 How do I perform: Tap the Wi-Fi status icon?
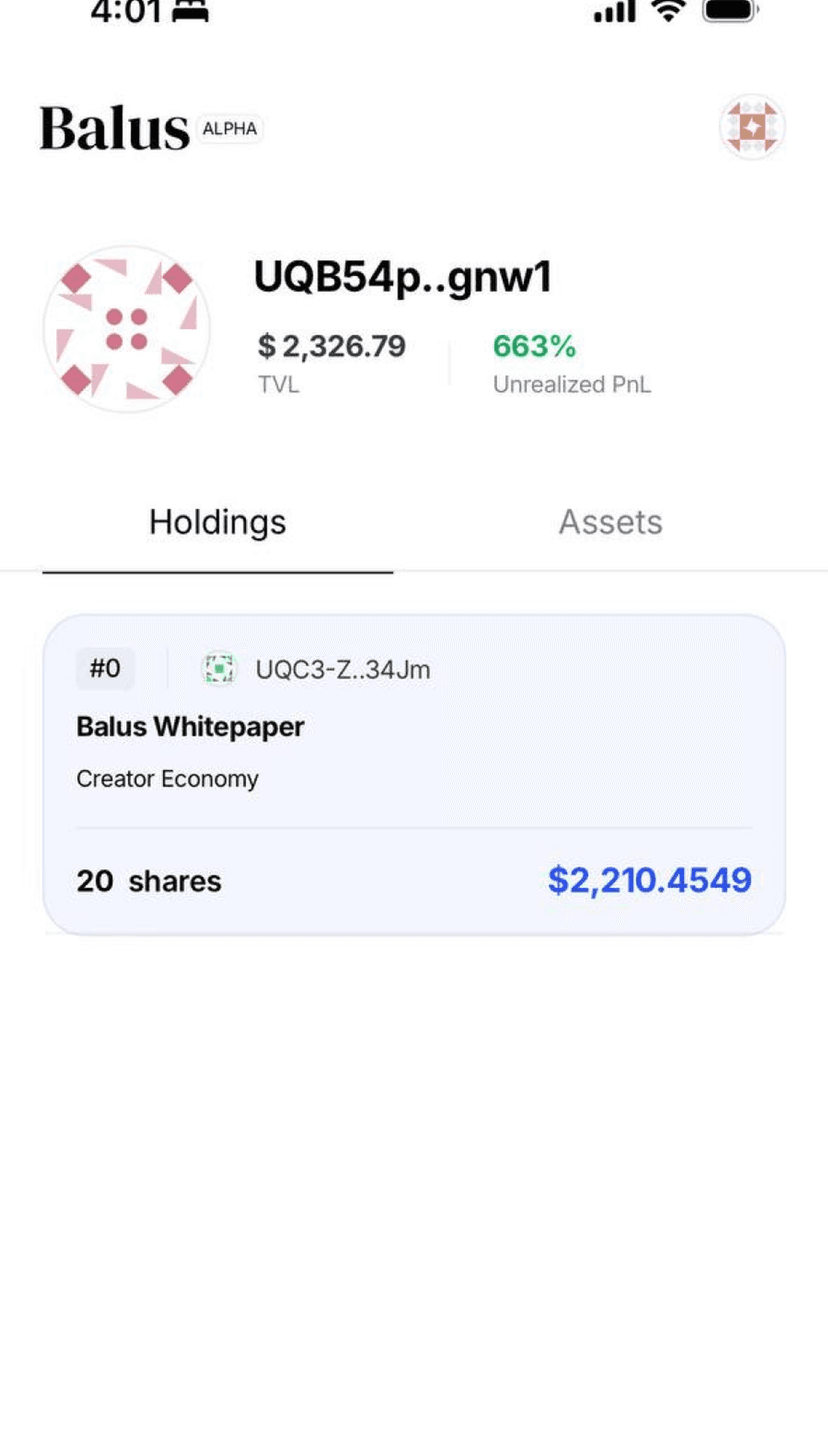click(x=667, y=11)
